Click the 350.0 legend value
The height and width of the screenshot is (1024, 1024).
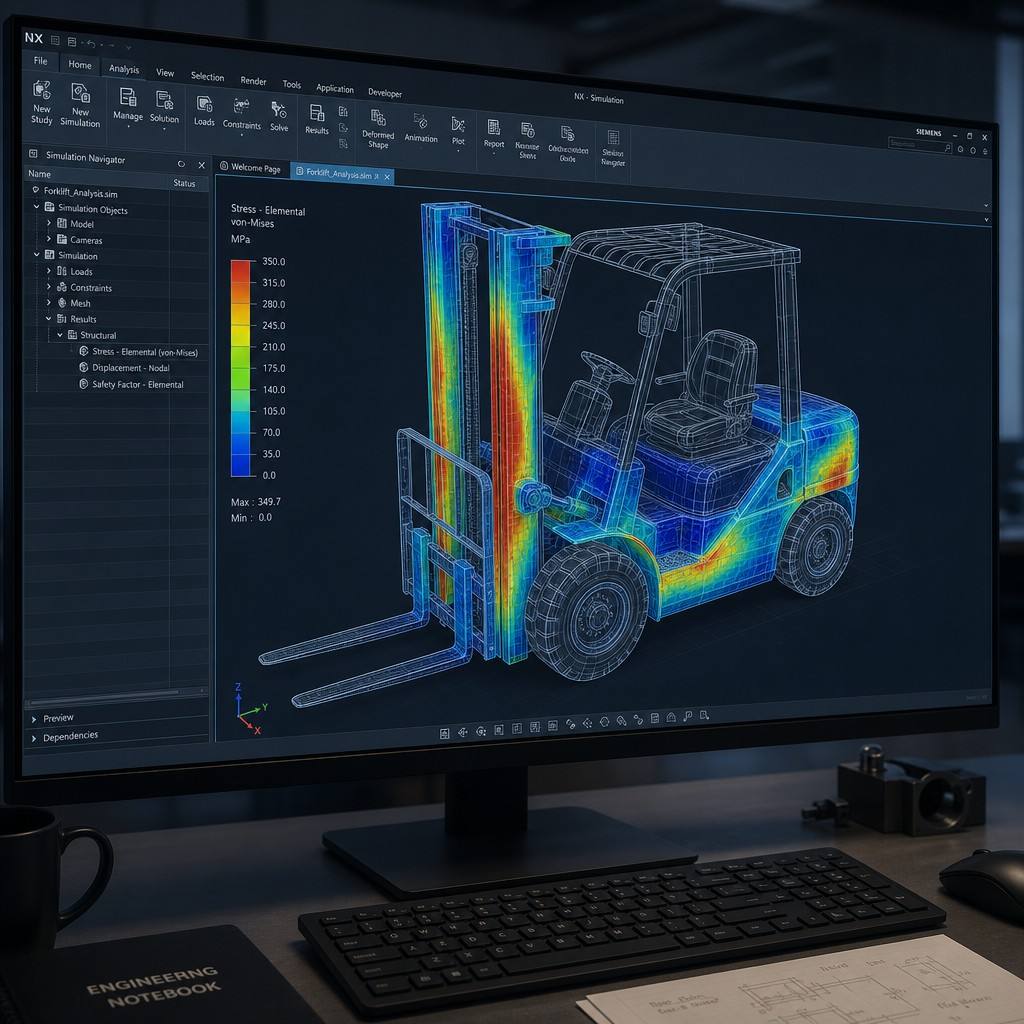point(274,262)
